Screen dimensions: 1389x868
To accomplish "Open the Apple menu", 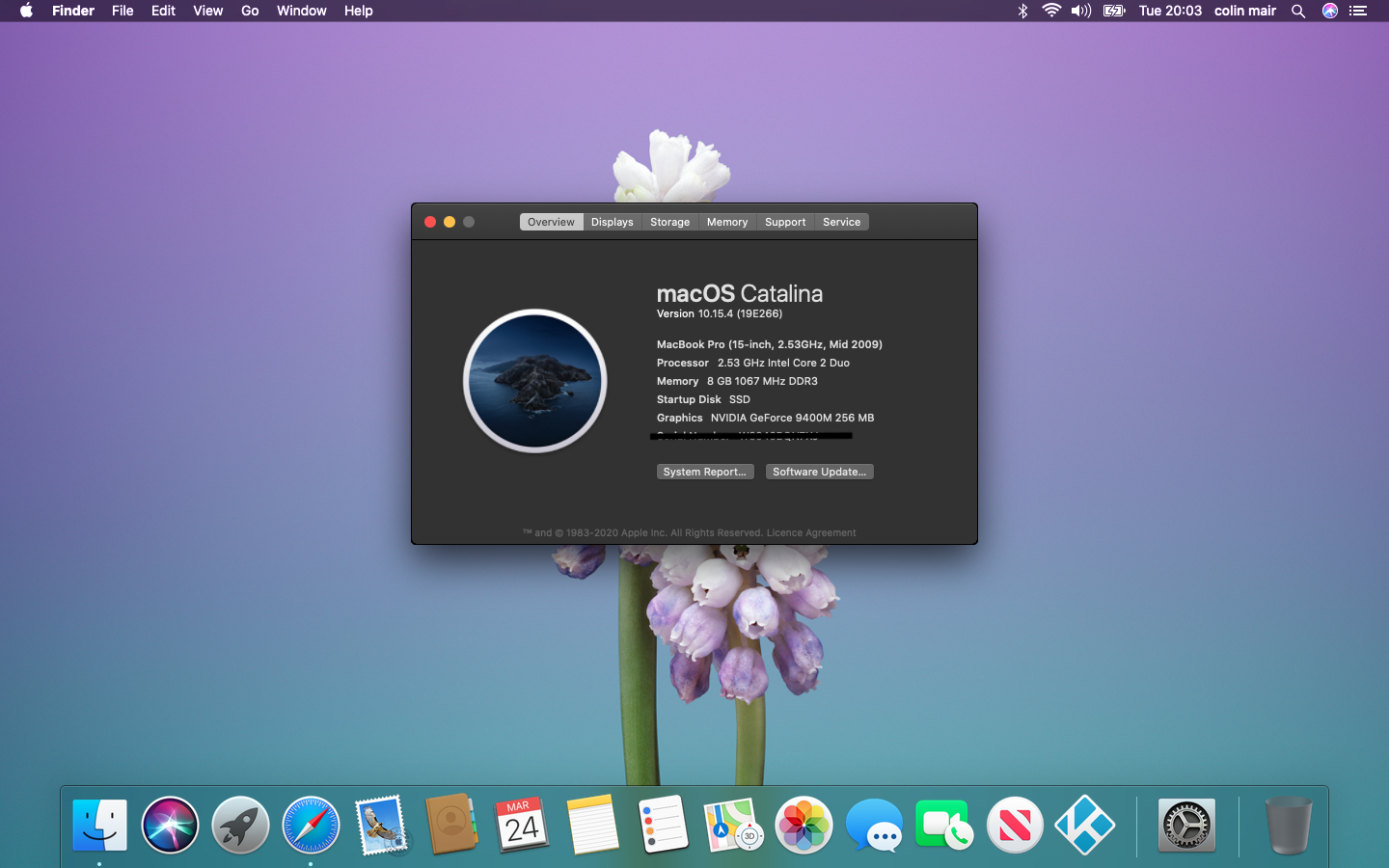I will point(26,11).
